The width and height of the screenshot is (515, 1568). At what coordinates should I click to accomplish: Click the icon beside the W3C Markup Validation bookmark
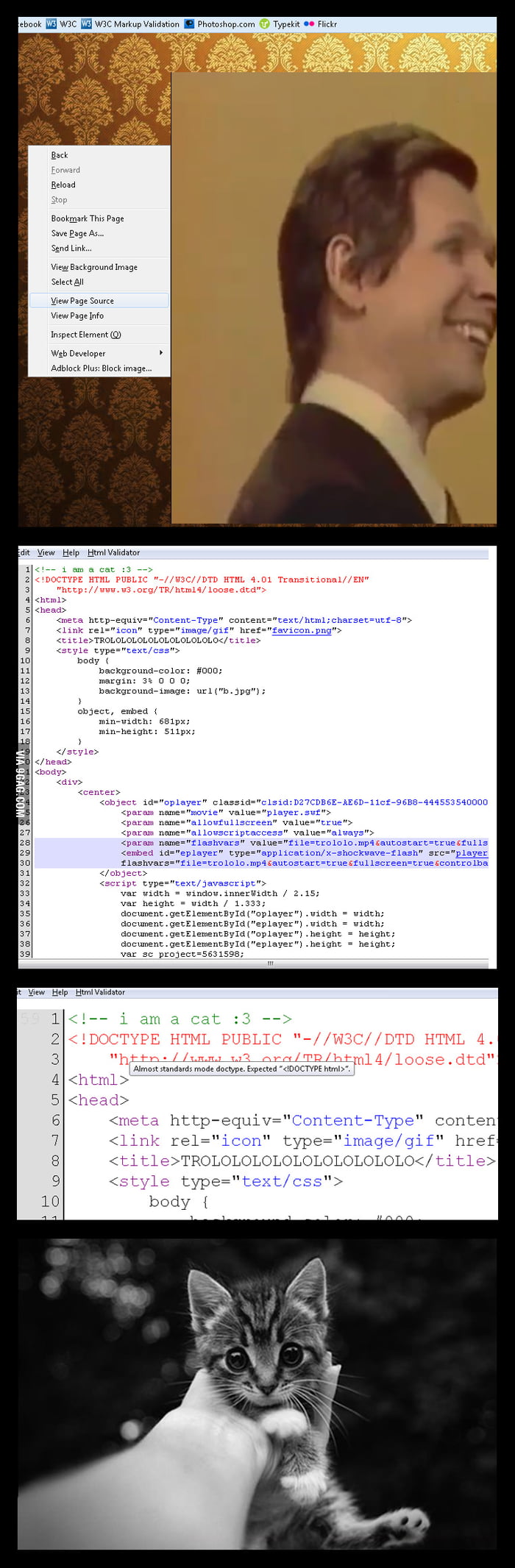(x=86, y=24)
